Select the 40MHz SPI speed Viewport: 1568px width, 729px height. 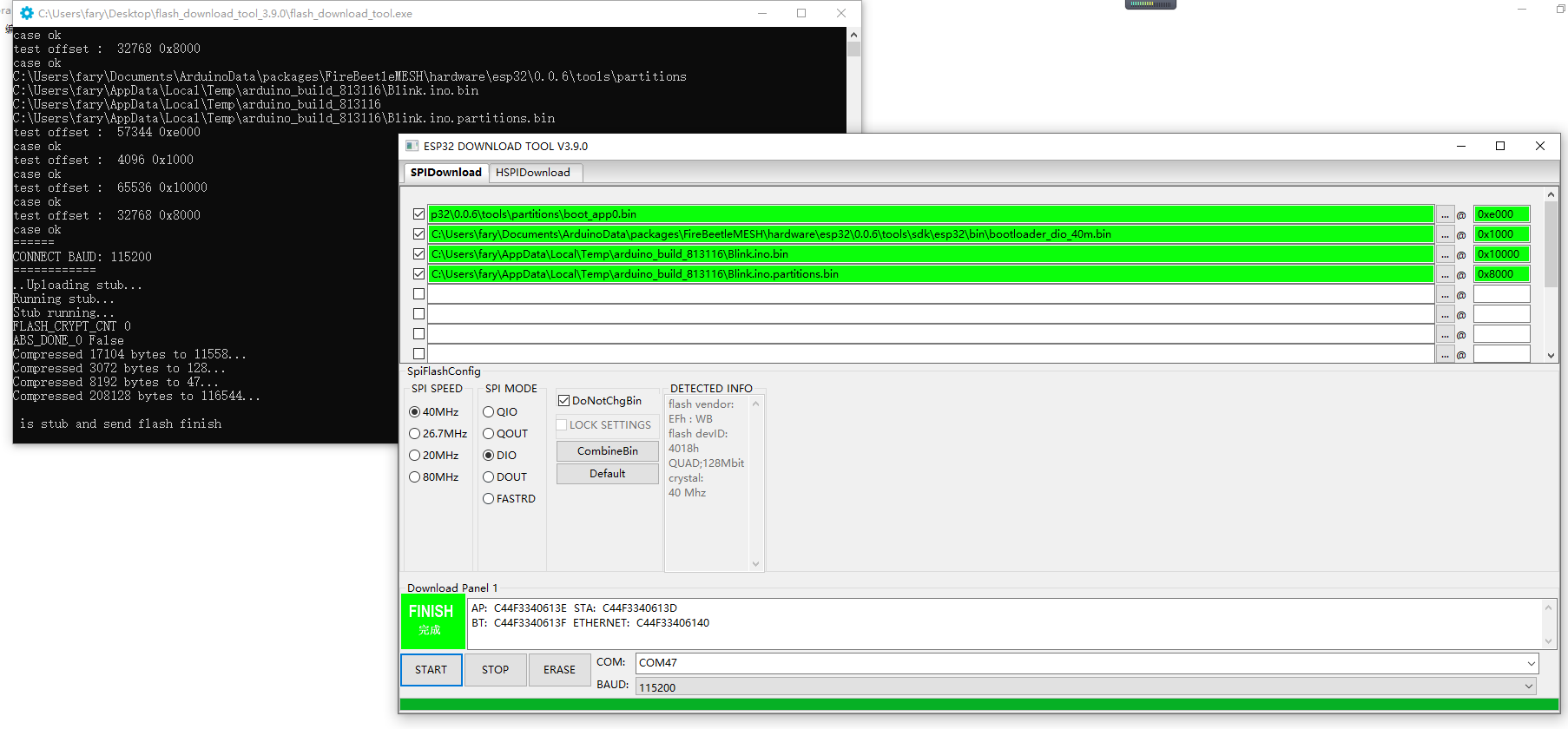434,412
